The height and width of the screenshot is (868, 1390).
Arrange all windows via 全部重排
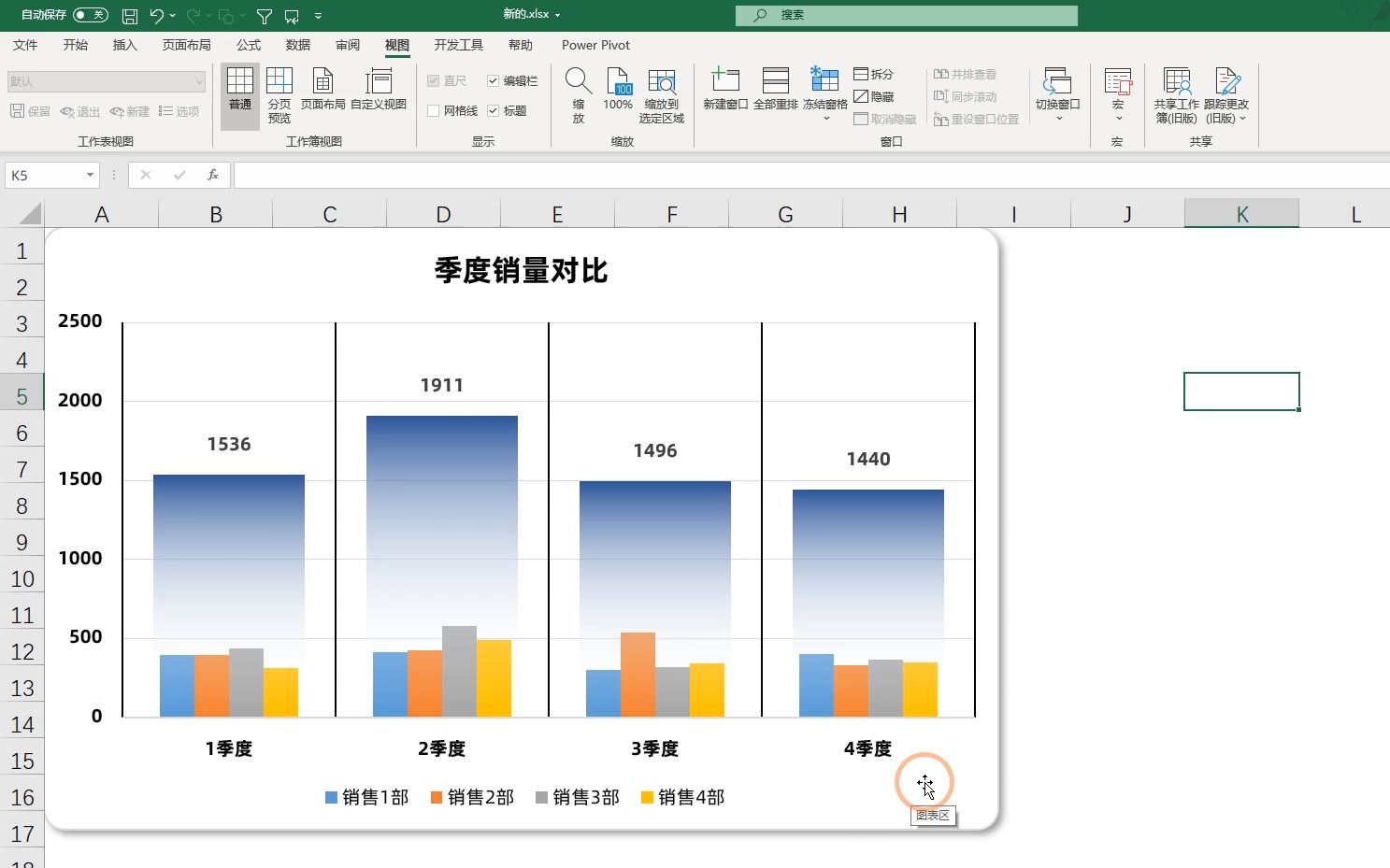coord(775,89)
